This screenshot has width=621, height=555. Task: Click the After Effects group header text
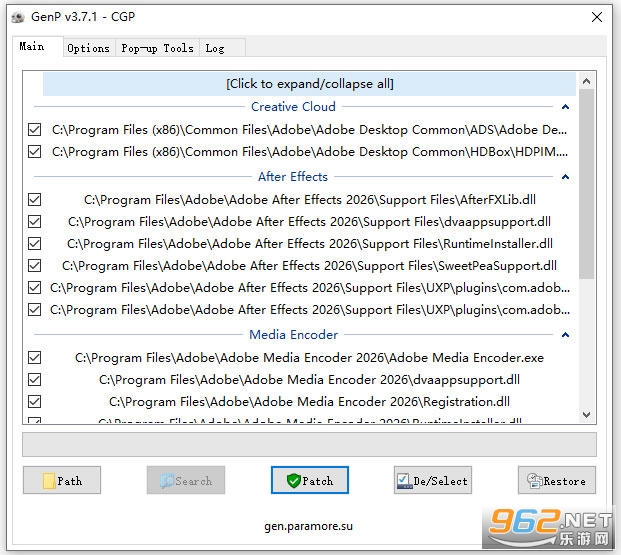[x=293, y=177]
